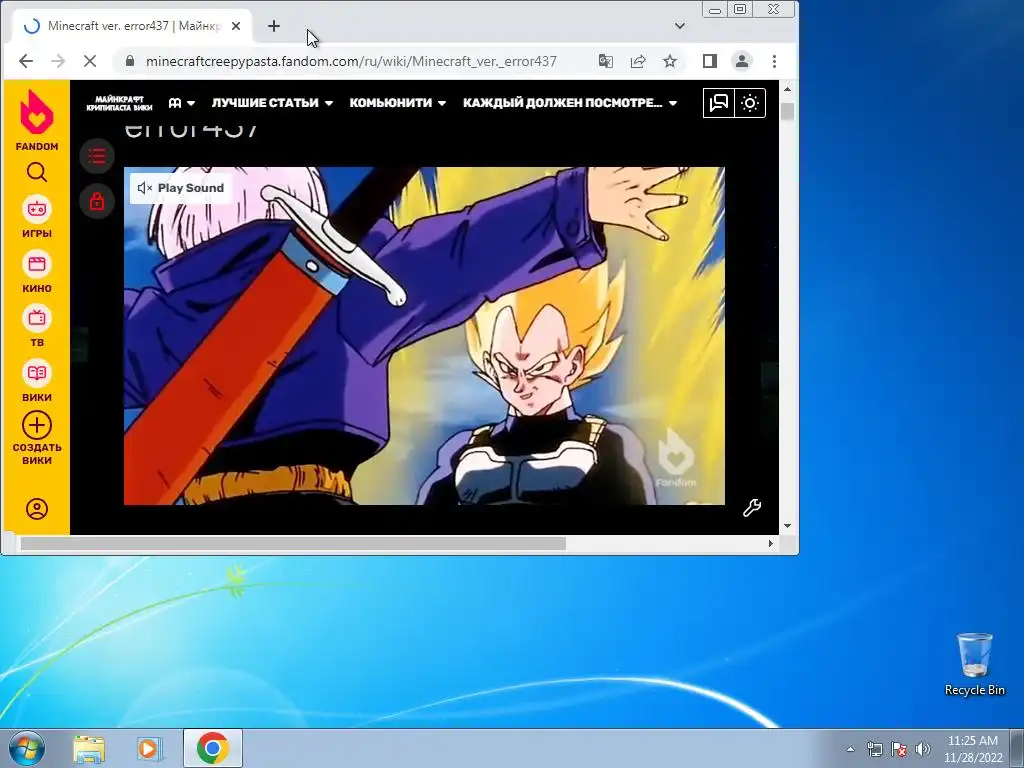Toggle light/dark theme sun icon
Viewport: 1024px width, 768px height.
click(x=750, y=103)
